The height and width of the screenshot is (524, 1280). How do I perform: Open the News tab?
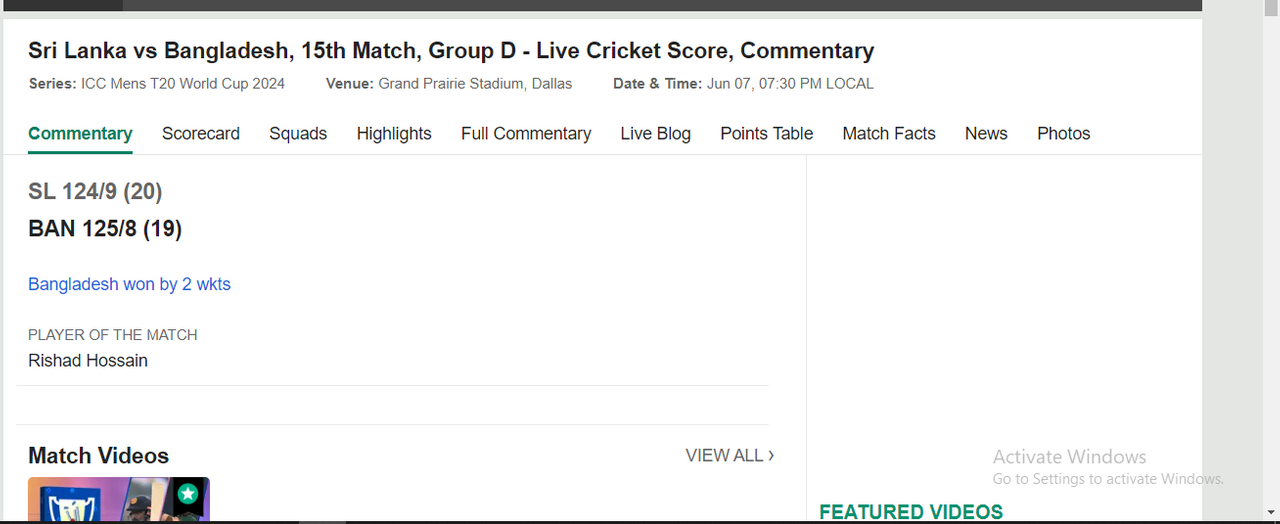coord(986,134)
